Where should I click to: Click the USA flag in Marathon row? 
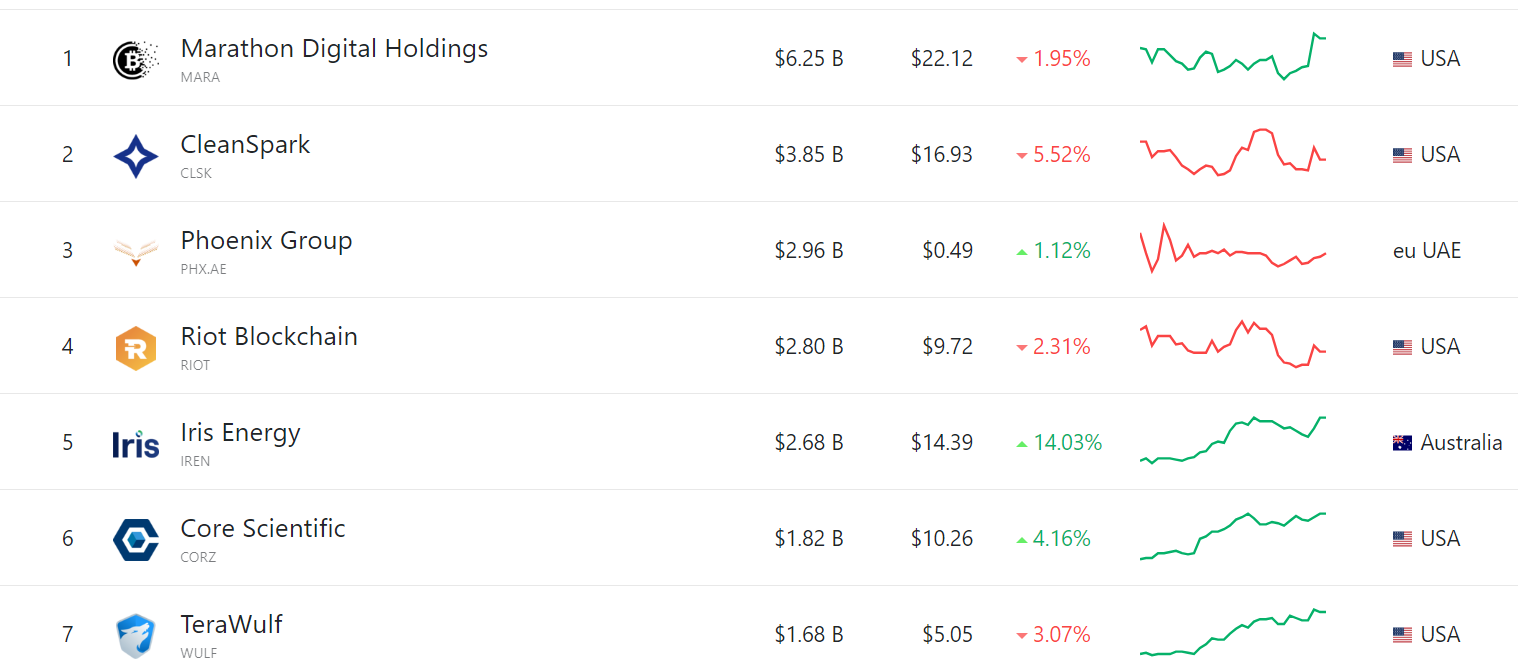coord(1402,59)
